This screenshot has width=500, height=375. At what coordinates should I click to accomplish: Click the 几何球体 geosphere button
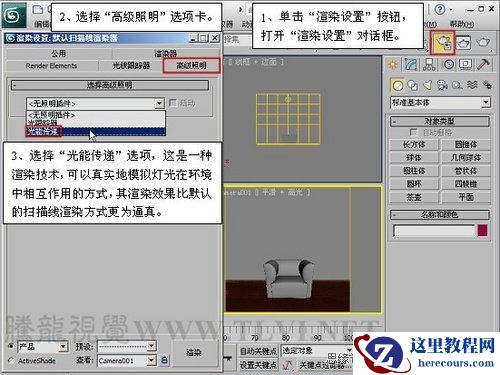466,158
